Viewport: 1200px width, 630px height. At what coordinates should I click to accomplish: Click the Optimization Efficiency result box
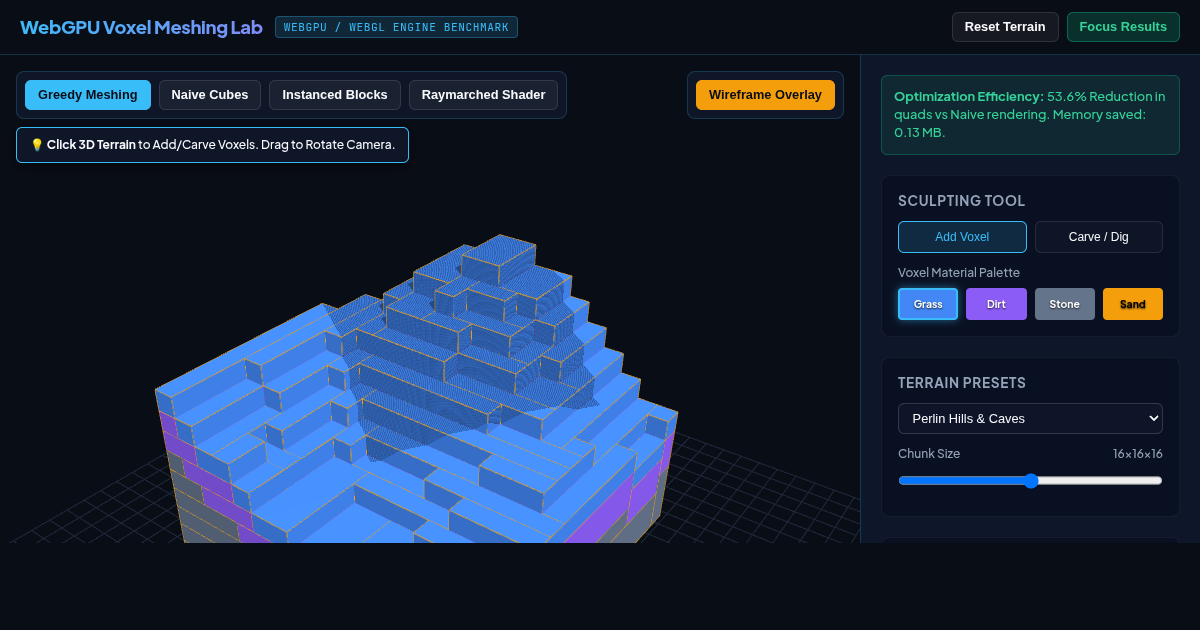(x=1030, y=115)
